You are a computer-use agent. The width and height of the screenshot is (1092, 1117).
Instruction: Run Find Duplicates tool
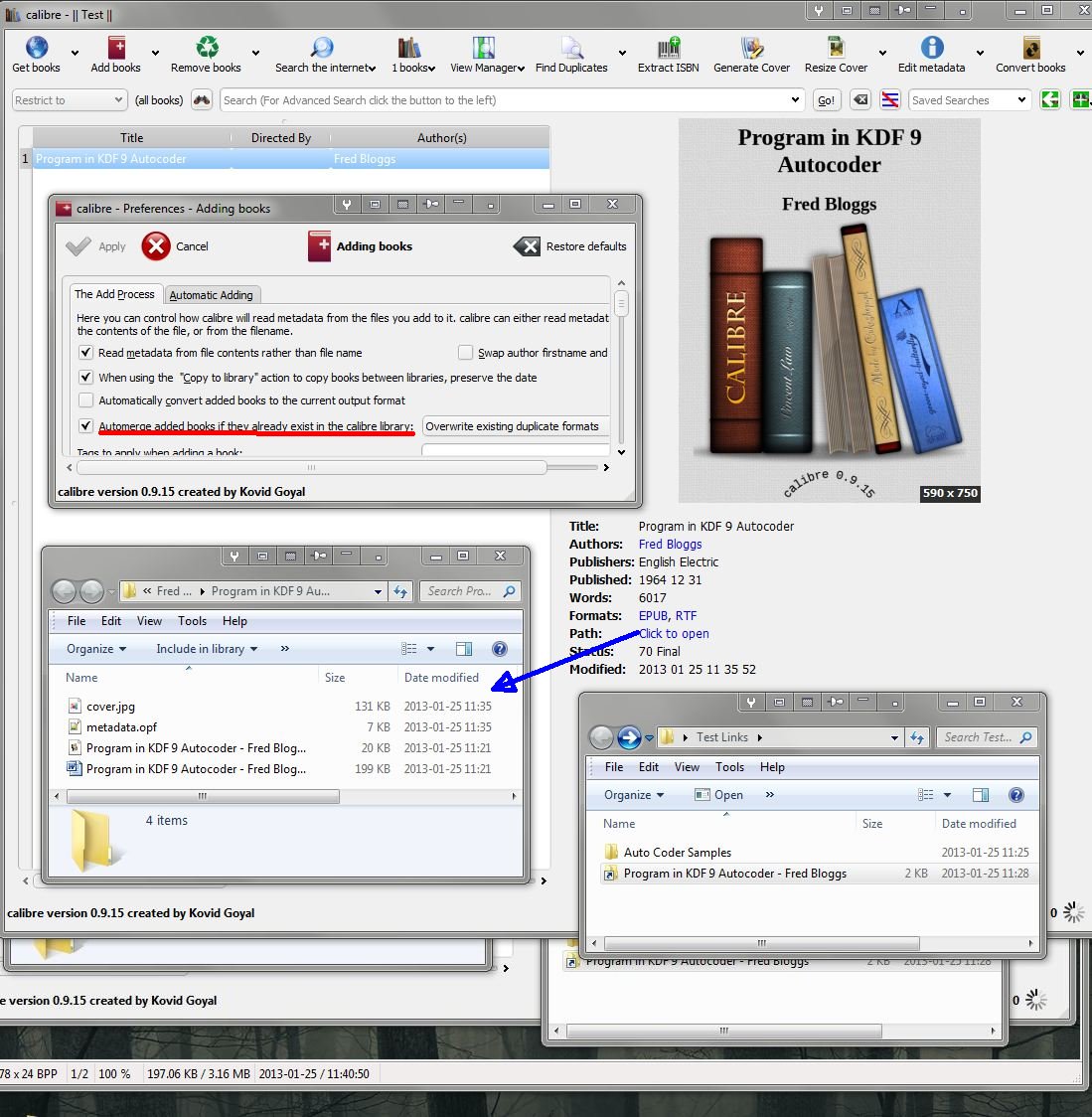(571, 48)
